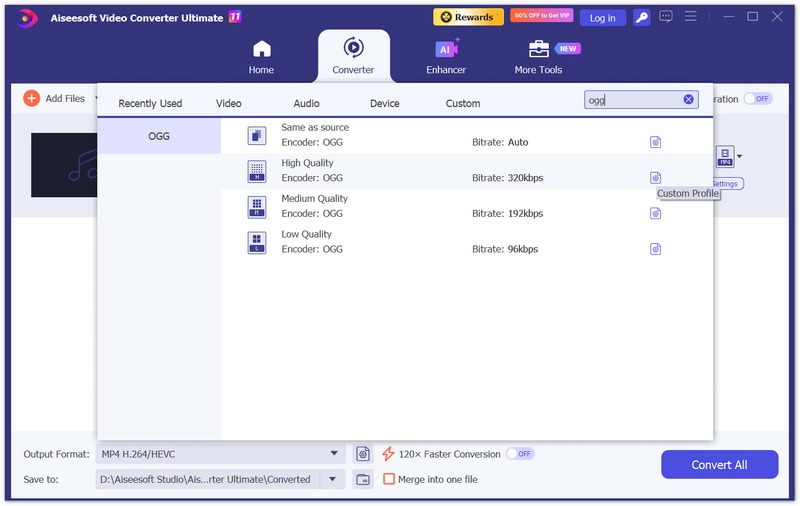800x506 pixels.
Task: Select the Recently Used tab
Action: click(x=150, y=104)
